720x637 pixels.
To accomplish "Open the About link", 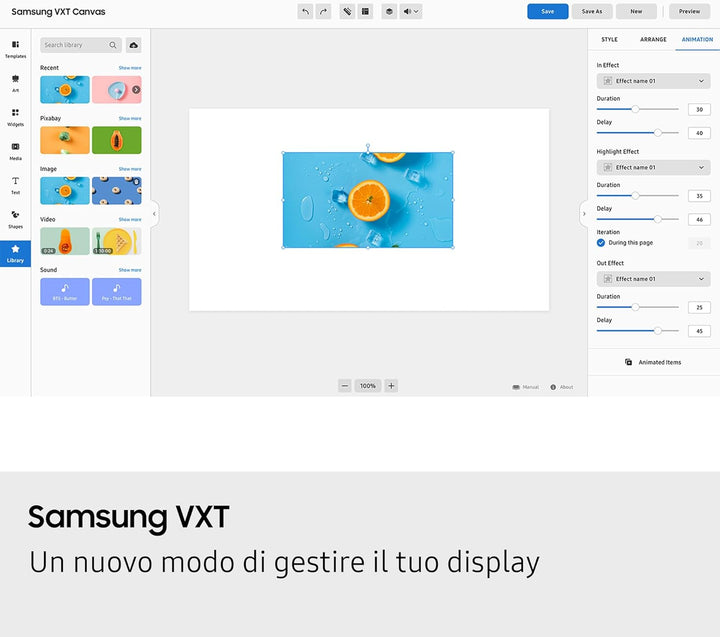I will (562, 387).
